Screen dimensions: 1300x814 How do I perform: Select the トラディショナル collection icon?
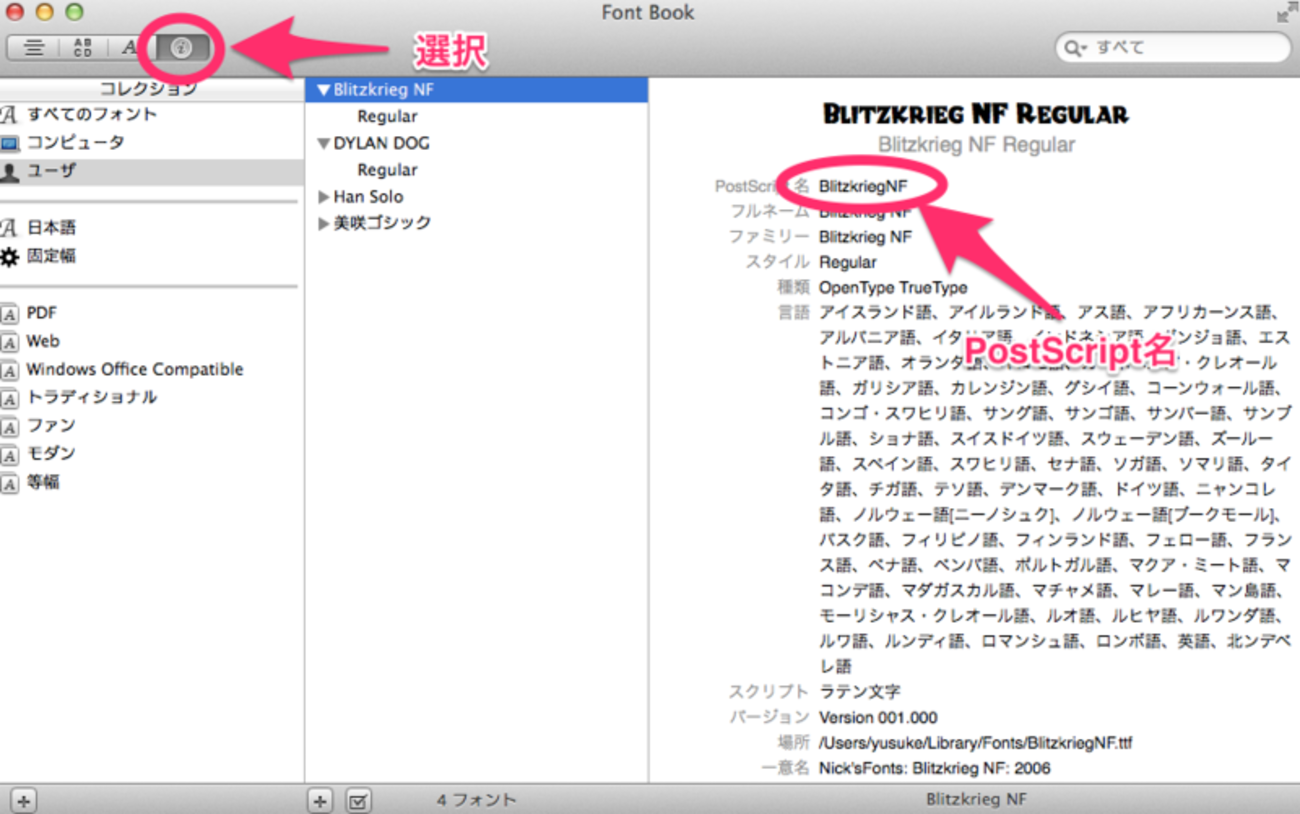point(10,398)
